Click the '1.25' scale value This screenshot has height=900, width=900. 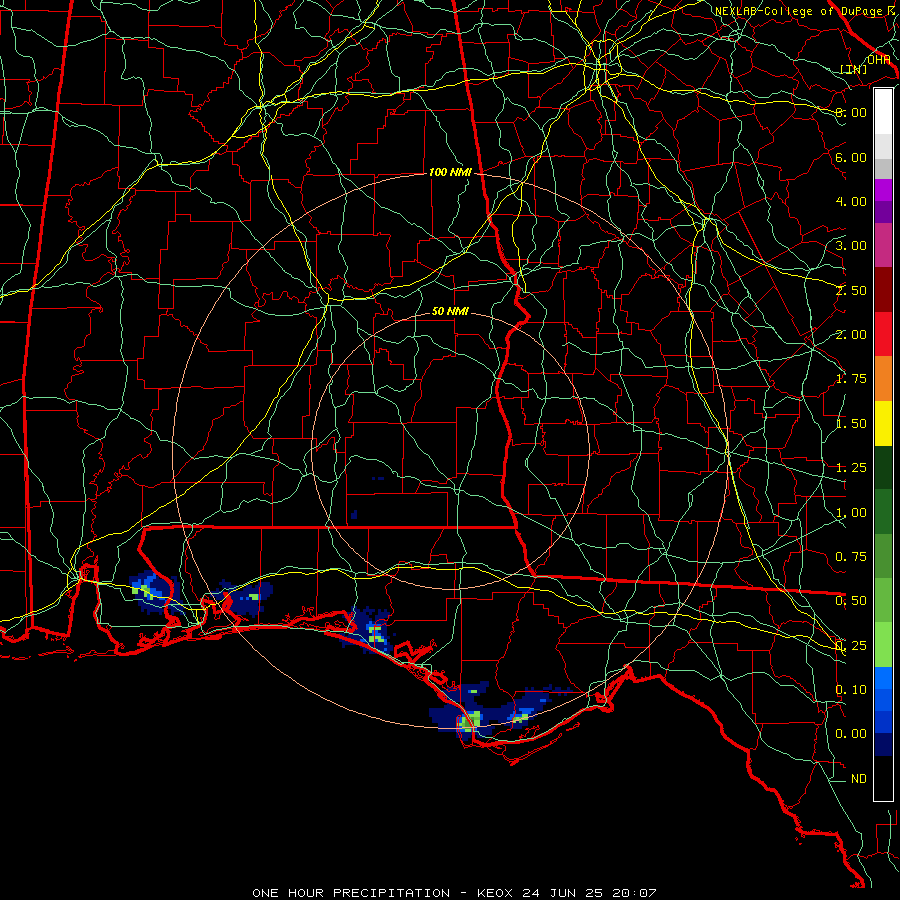851,468
